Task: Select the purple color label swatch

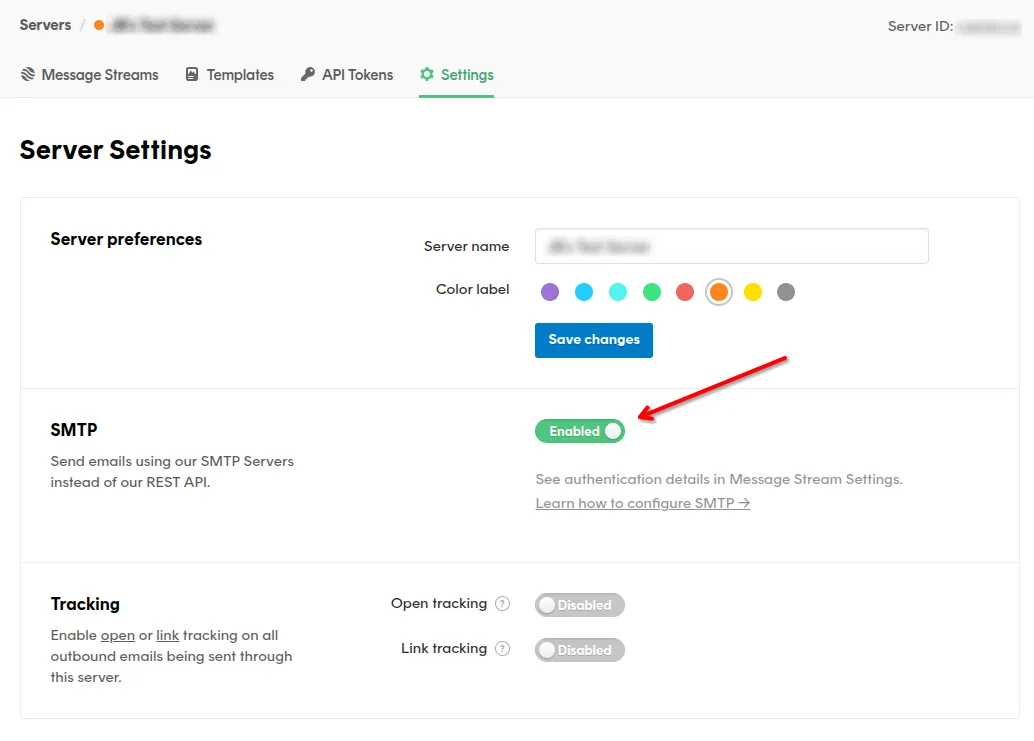Action: coord(549,291)
